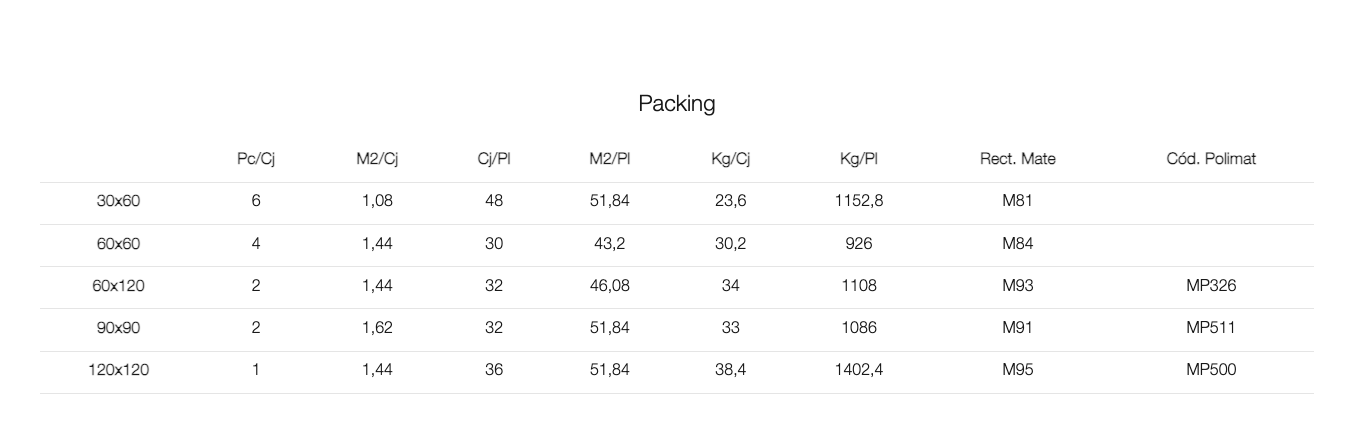This screenshot has height=444, width=1368.
Task: Click the M2/Pl column header
Action: click(610, 158)
